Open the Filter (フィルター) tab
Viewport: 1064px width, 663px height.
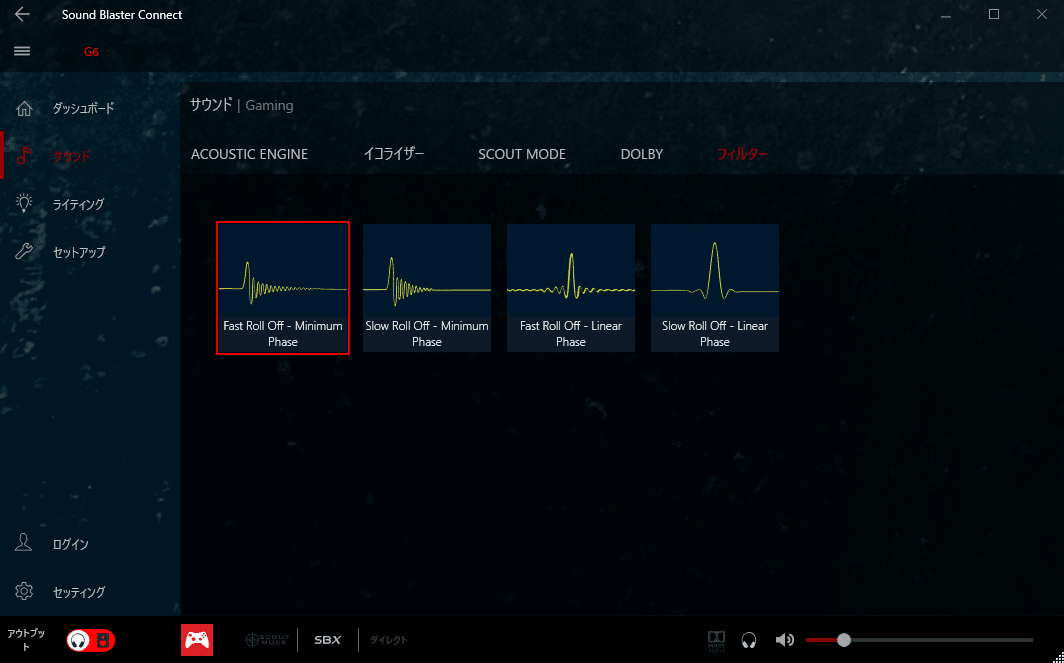click(x=742, y=154)
